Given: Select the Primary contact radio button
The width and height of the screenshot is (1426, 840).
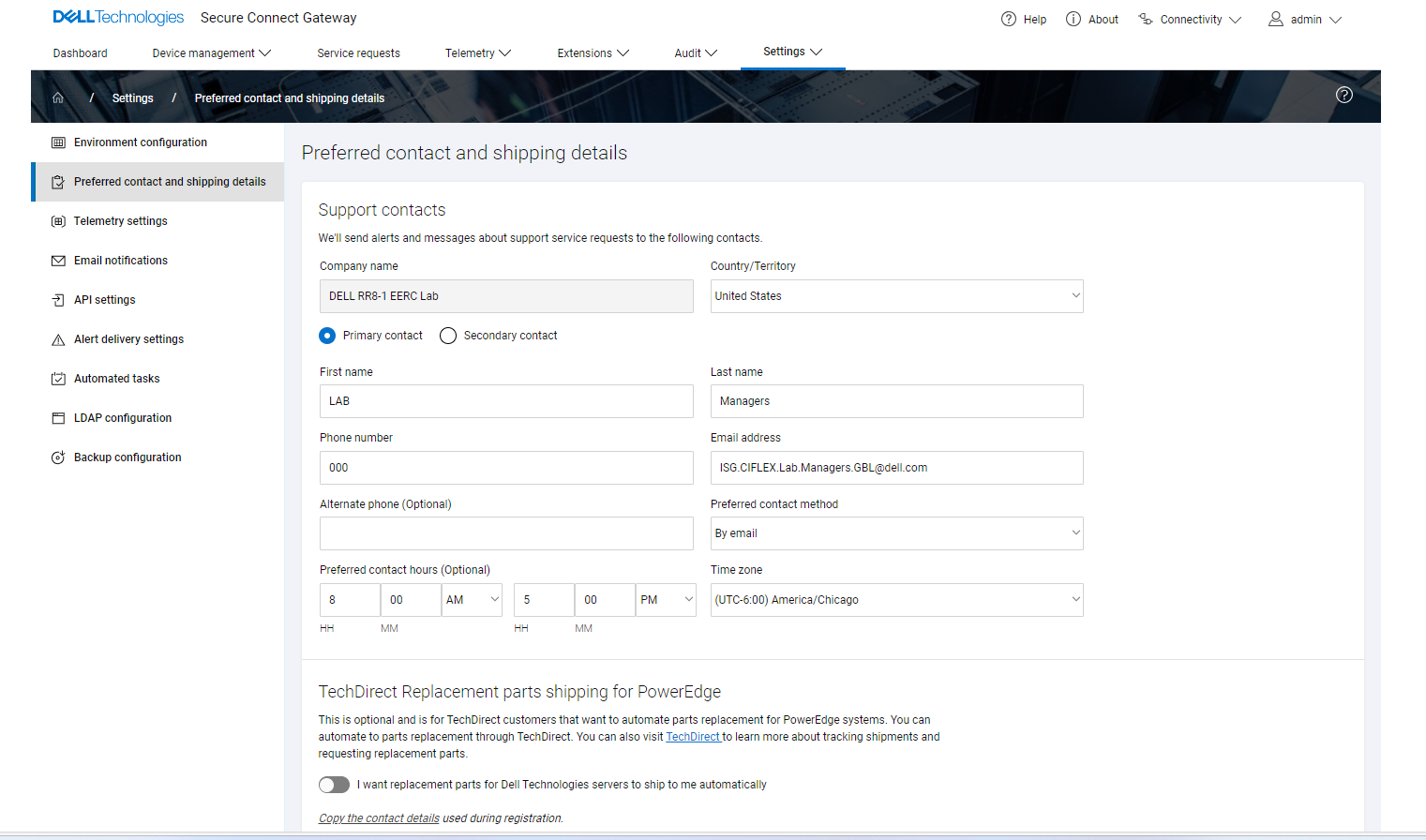Looking at the screenshot, I should [326, 335].
